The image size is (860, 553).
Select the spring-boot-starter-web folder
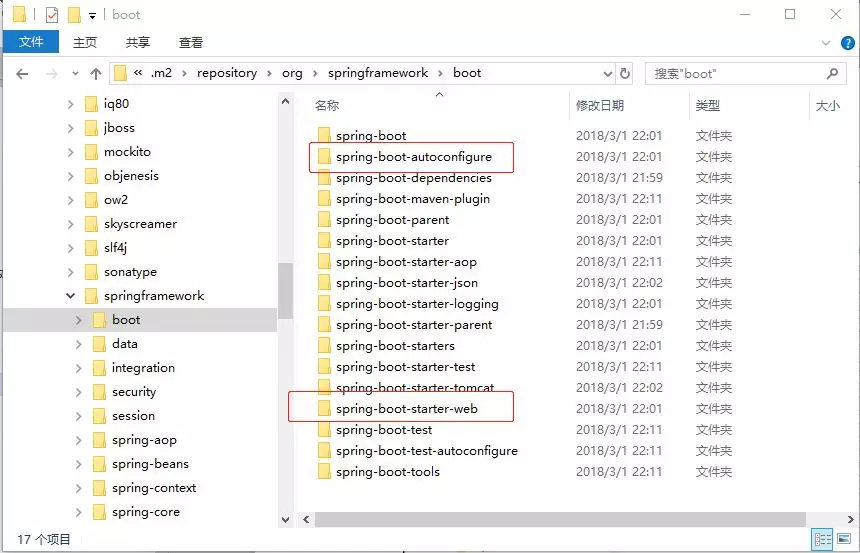point(406,409)
